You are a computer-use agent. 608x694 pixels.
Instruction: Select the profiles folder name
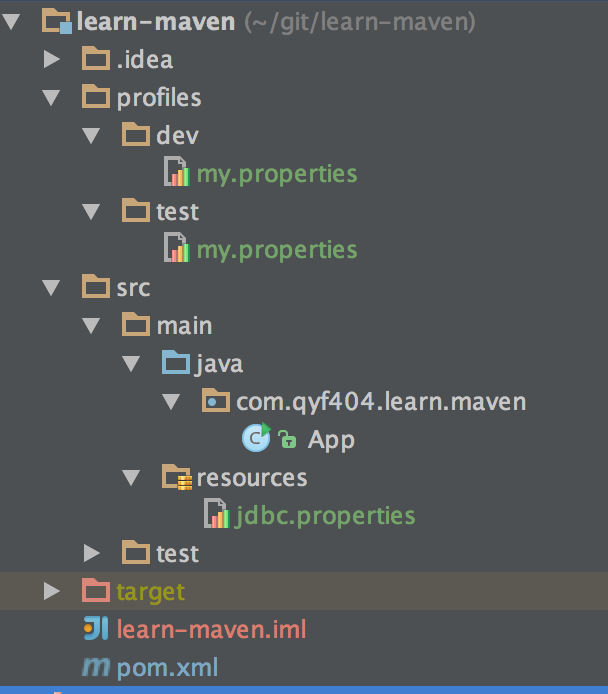pos(159,98)
